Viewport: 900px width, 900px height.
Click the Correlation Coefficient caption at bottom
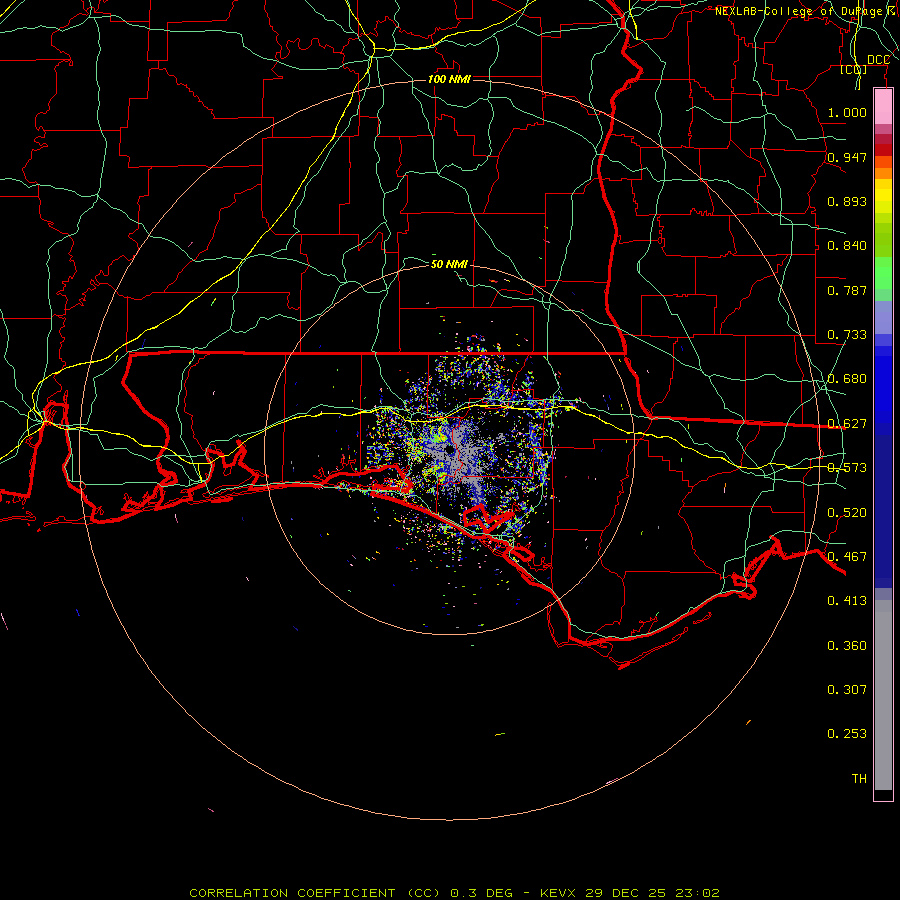click(454, 893)
